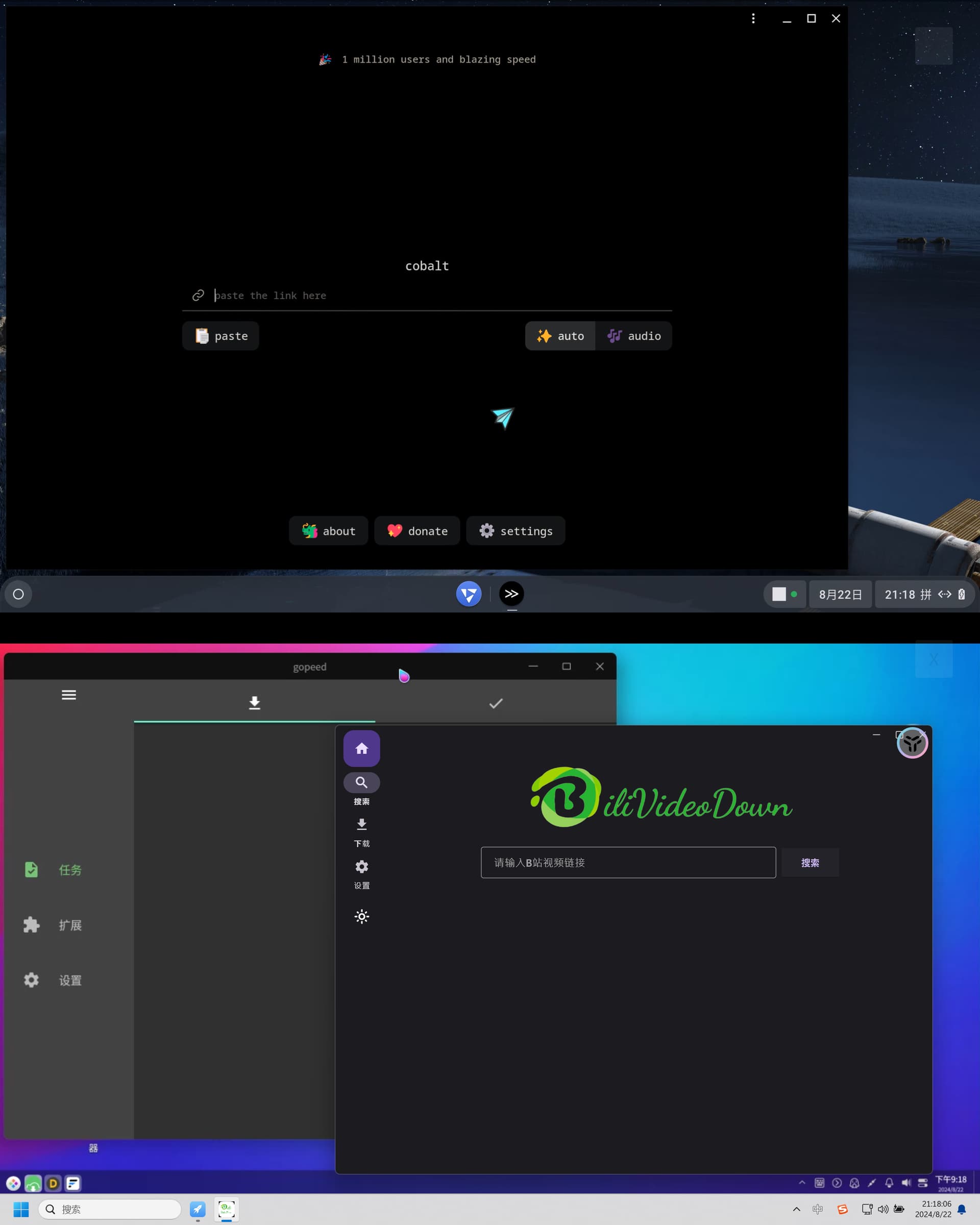Viewport: 980px width, 1225px height.
Task: Toggle BiliVideoDown light/dark theme sun icon
Action: tap(361, 917)
